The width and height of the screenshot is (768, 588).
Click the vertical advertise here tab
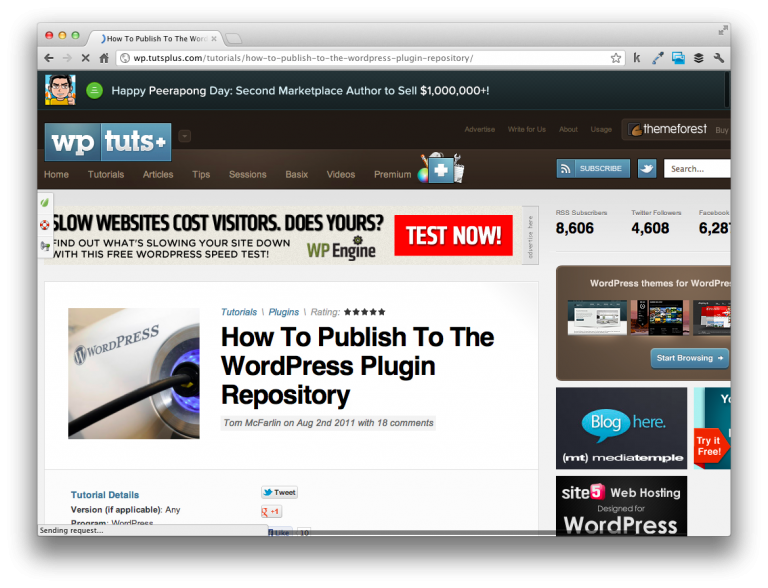(x=530, y=236)
